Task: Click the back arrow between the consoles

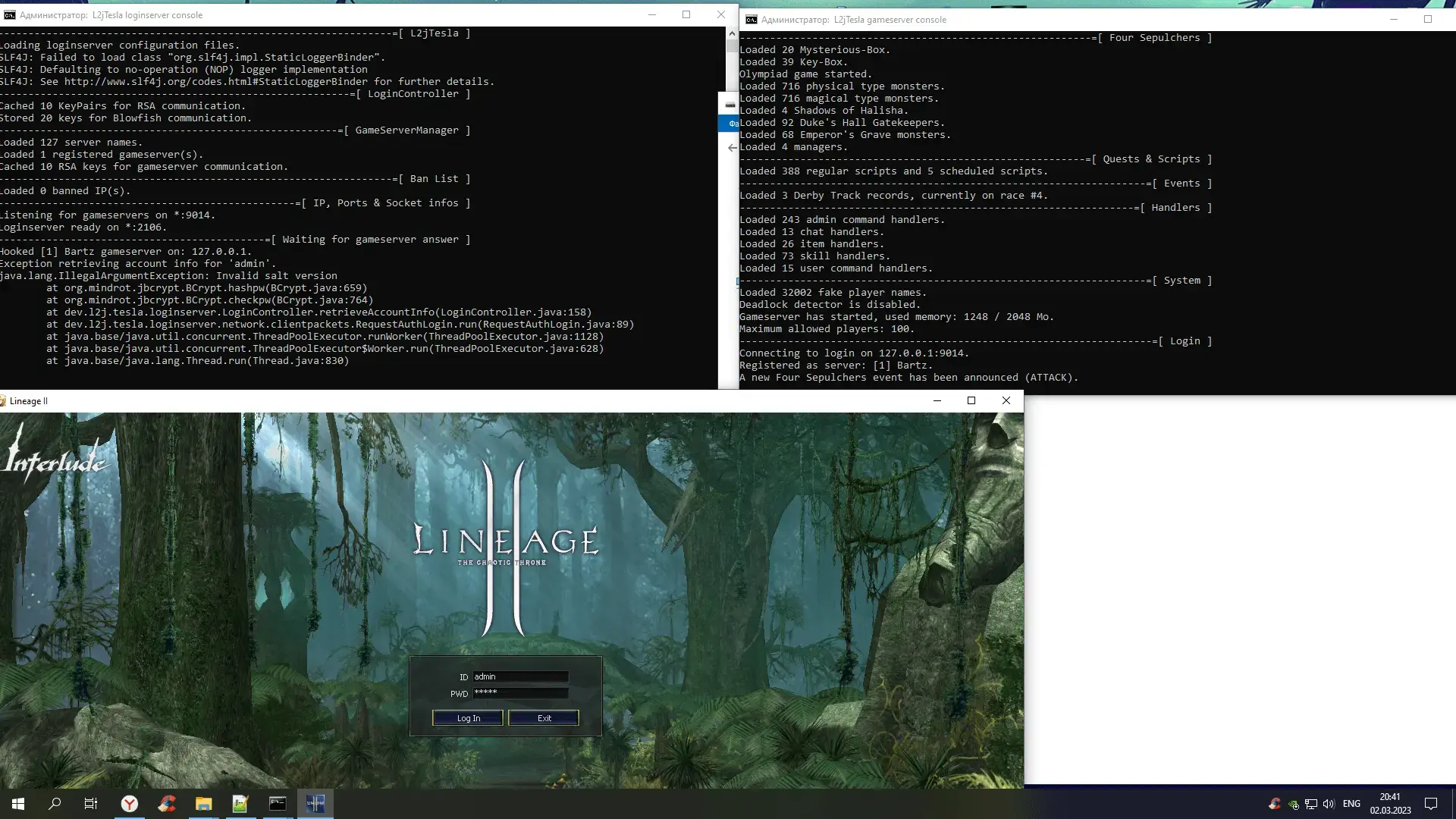Action: 731,148
